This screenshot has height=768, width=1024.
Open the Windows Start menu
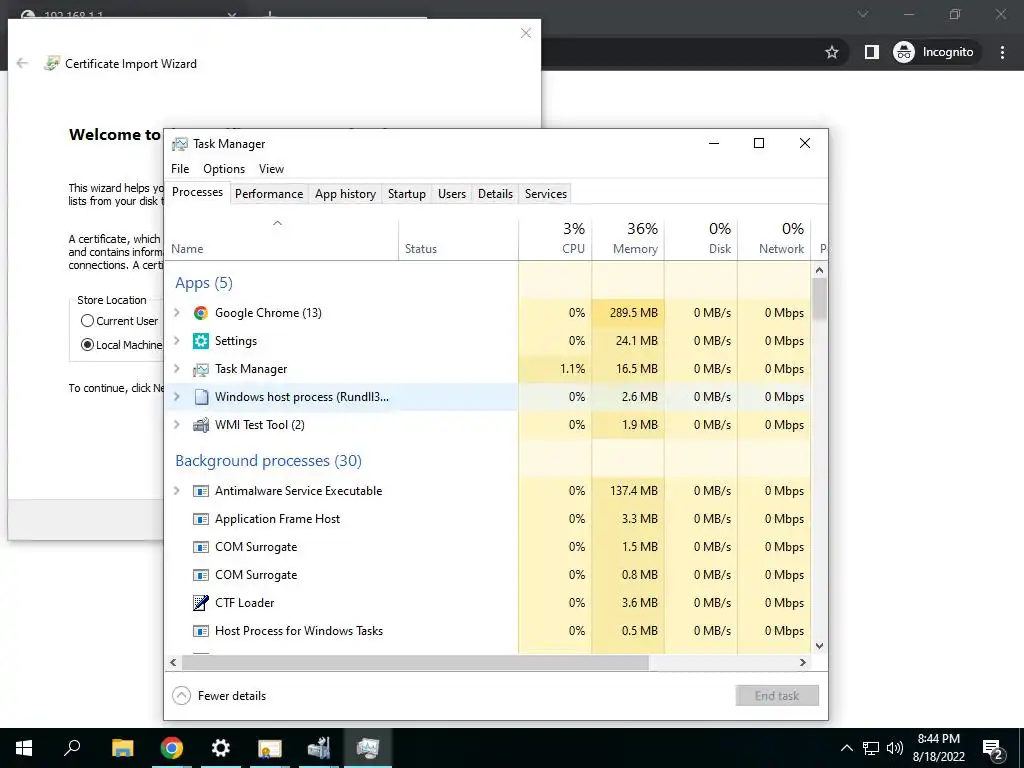click(24, 748)
